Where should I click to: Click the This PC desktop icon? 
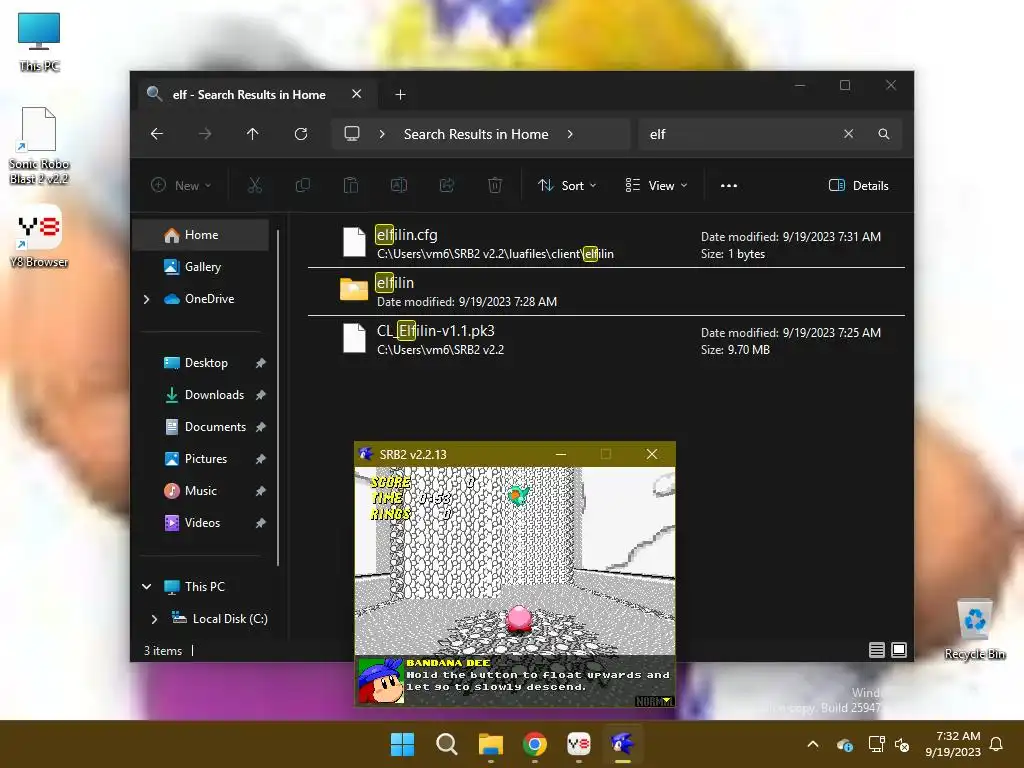pos(39,42)
